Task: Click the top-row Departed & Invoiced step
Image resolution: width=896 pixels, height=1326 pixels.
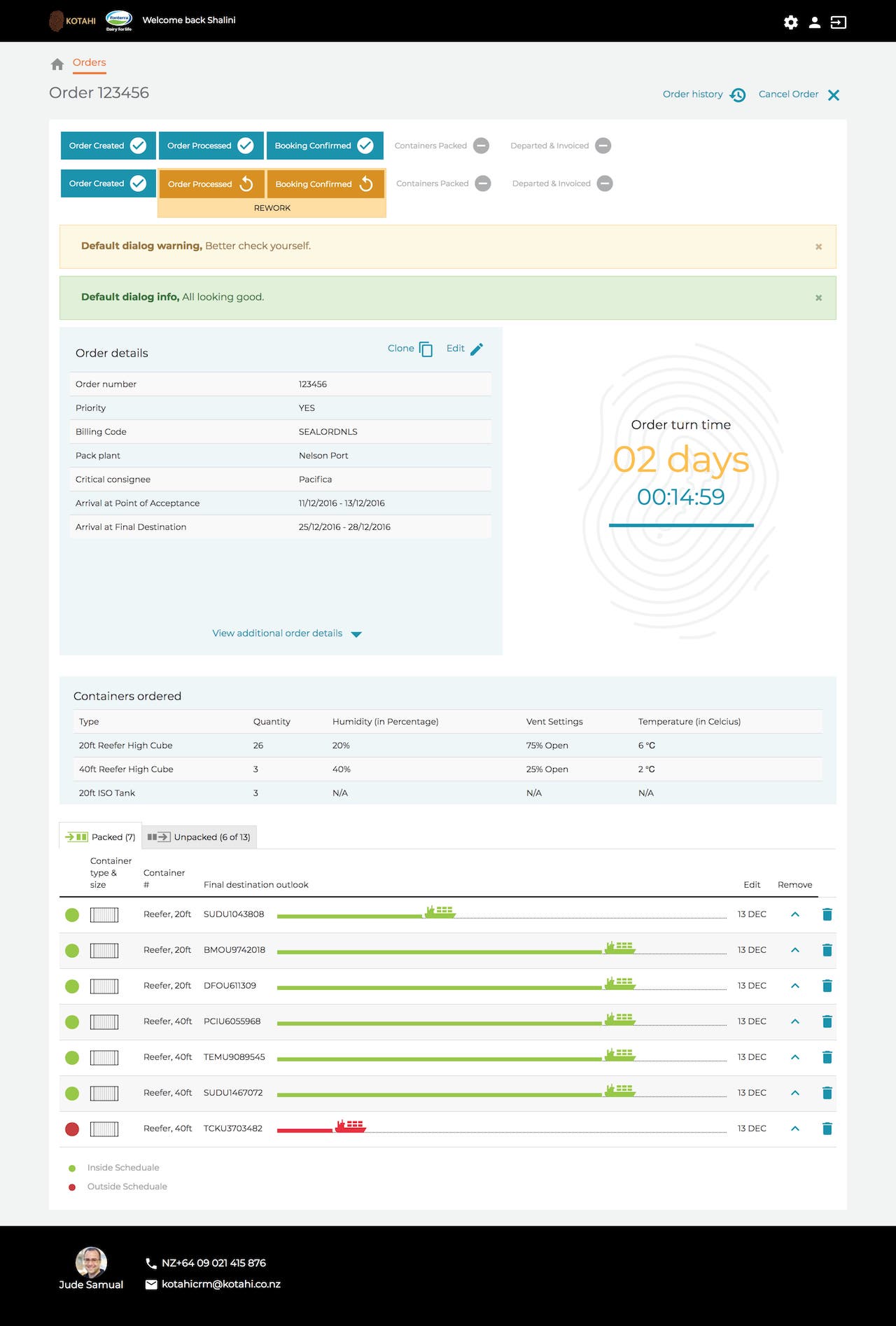Action: [x=561, y=146]
